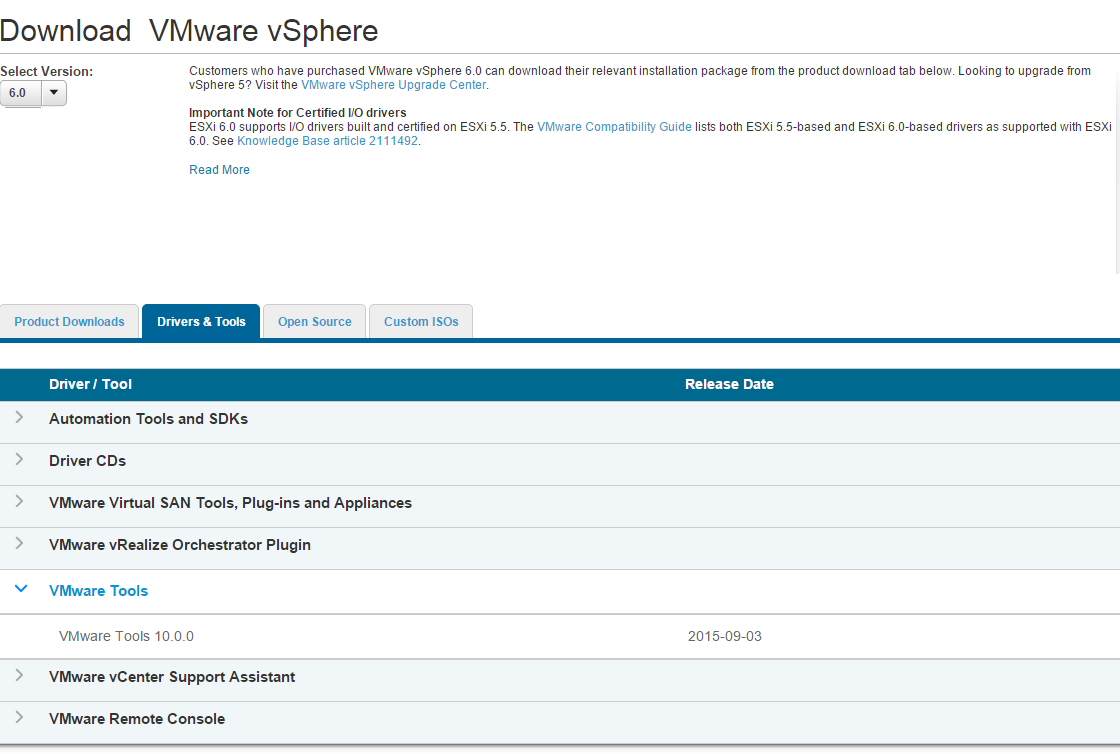Switch to the Custom ISOs tab
Viewport: 1120px width, 754px height.
pyautogui.click(x=421, y=322)
